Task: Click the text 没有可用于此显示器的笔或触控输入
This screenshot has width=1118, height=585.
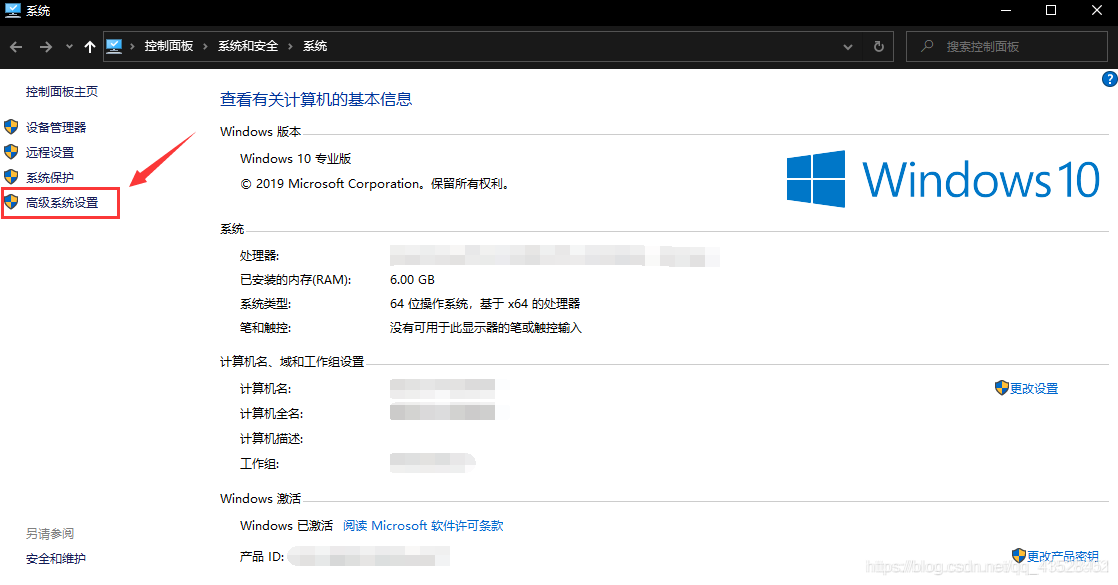Action: click(x=486, y=328)
